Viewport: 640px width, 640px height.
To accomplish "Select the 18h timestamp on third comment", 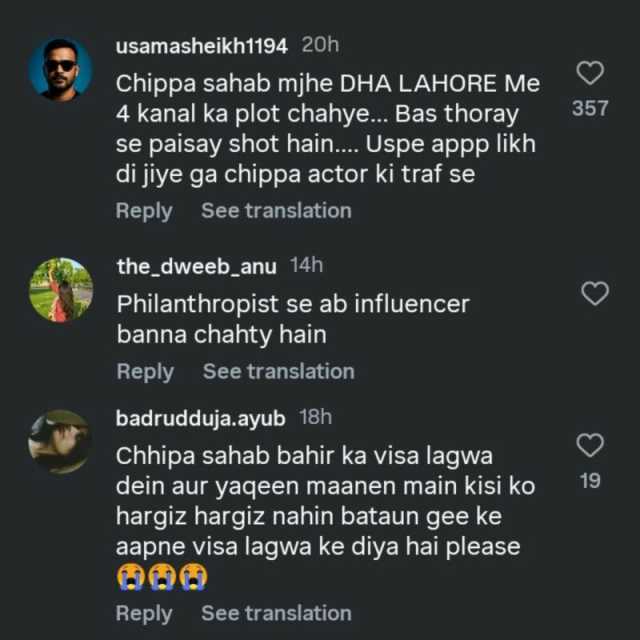I will (x=315, y=417).
